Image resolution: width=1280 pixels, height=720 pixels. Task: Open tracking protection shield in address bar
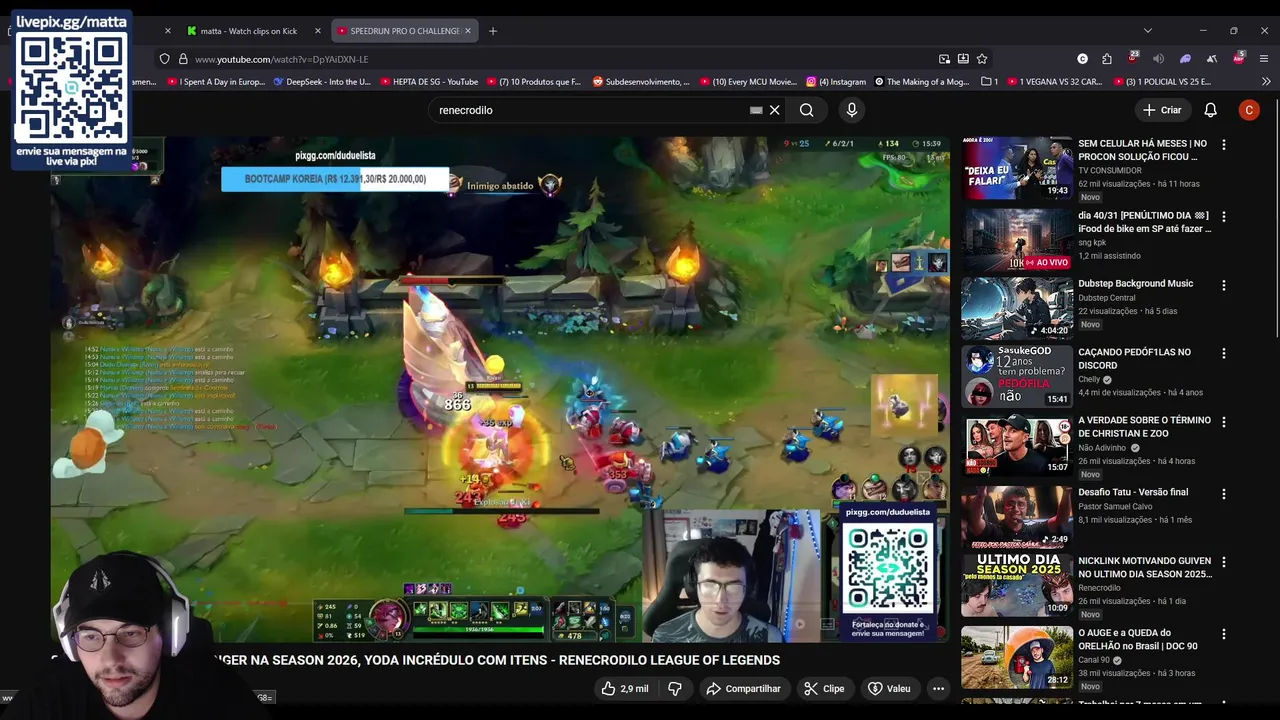(x=165, y=59)
